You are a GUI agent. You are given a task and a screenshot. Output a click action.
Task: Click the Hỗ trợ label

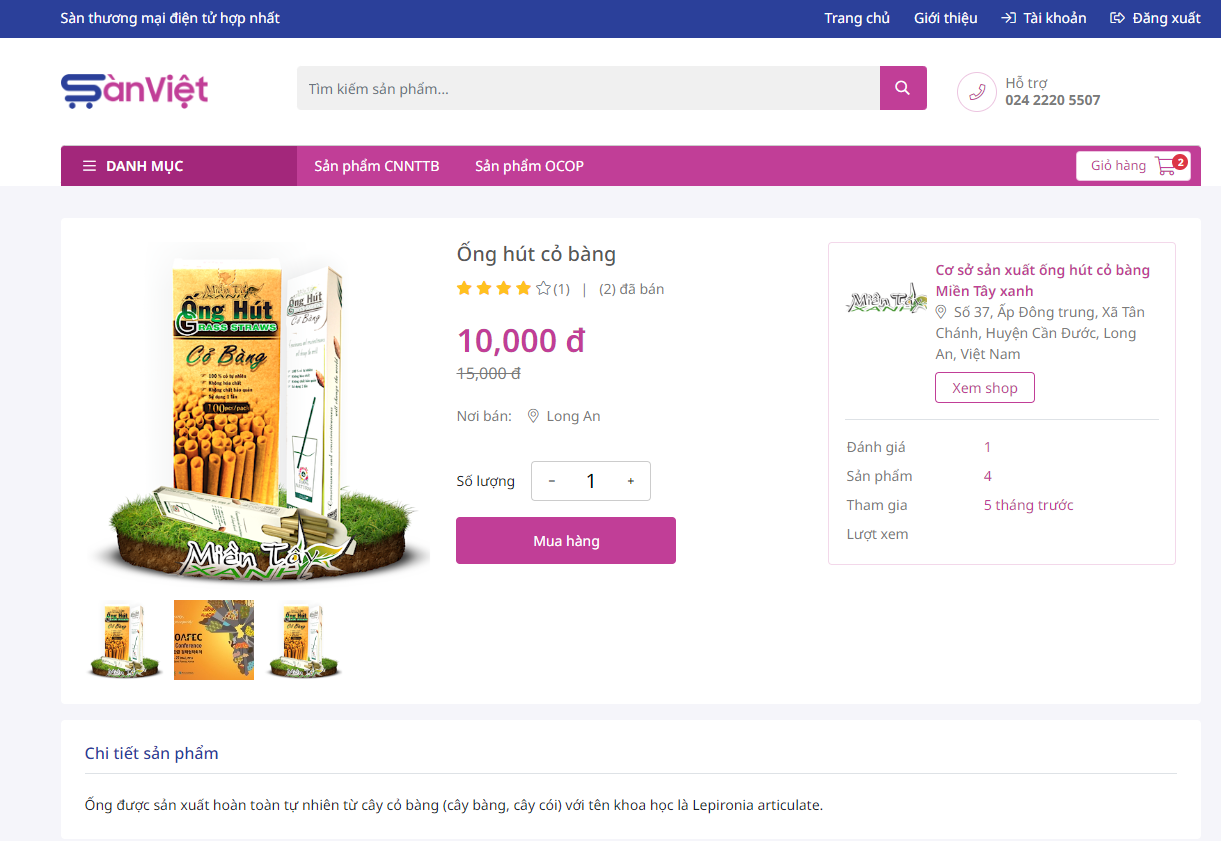(1026, 83)
